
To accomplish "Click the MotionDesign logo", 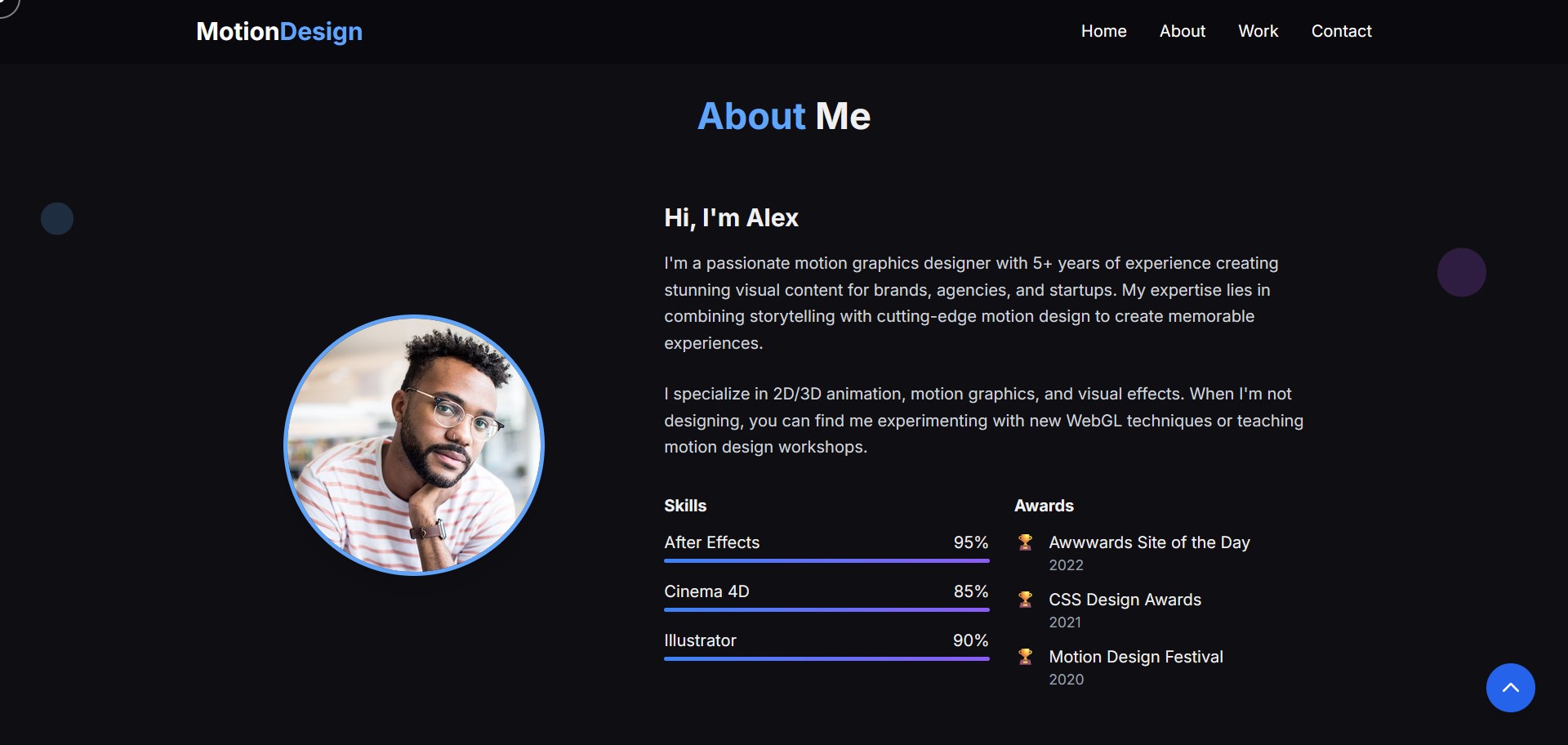I will pos(279,31).
